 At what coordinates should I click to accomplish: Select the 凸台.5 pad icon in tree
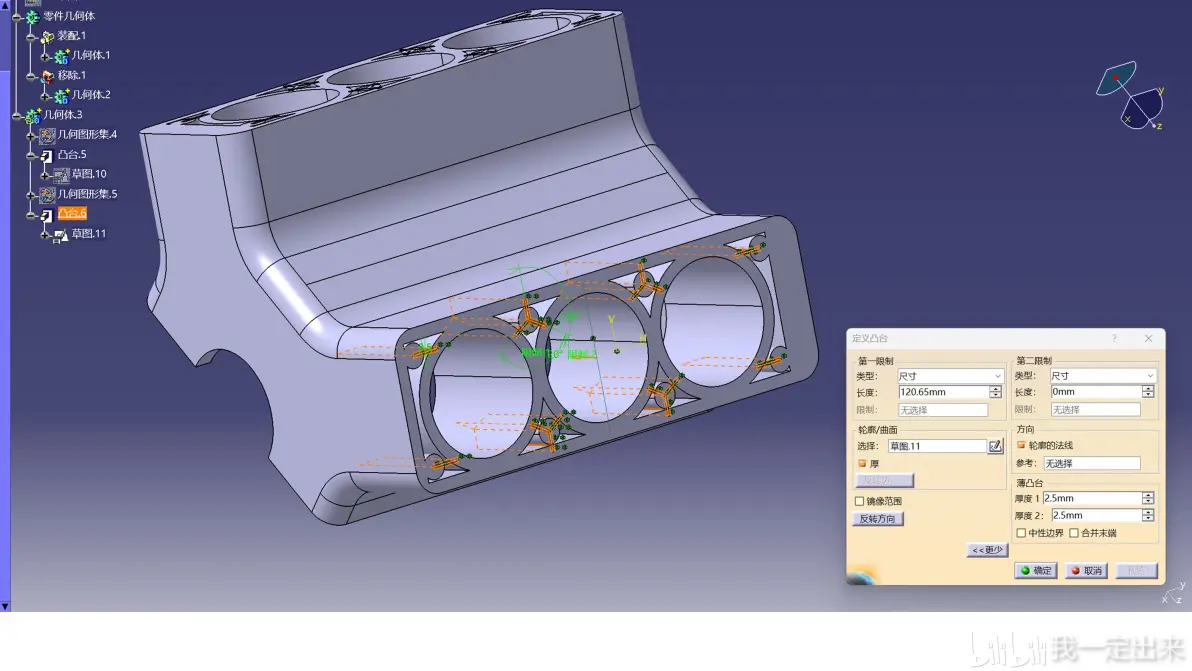(x=47, y=155)
